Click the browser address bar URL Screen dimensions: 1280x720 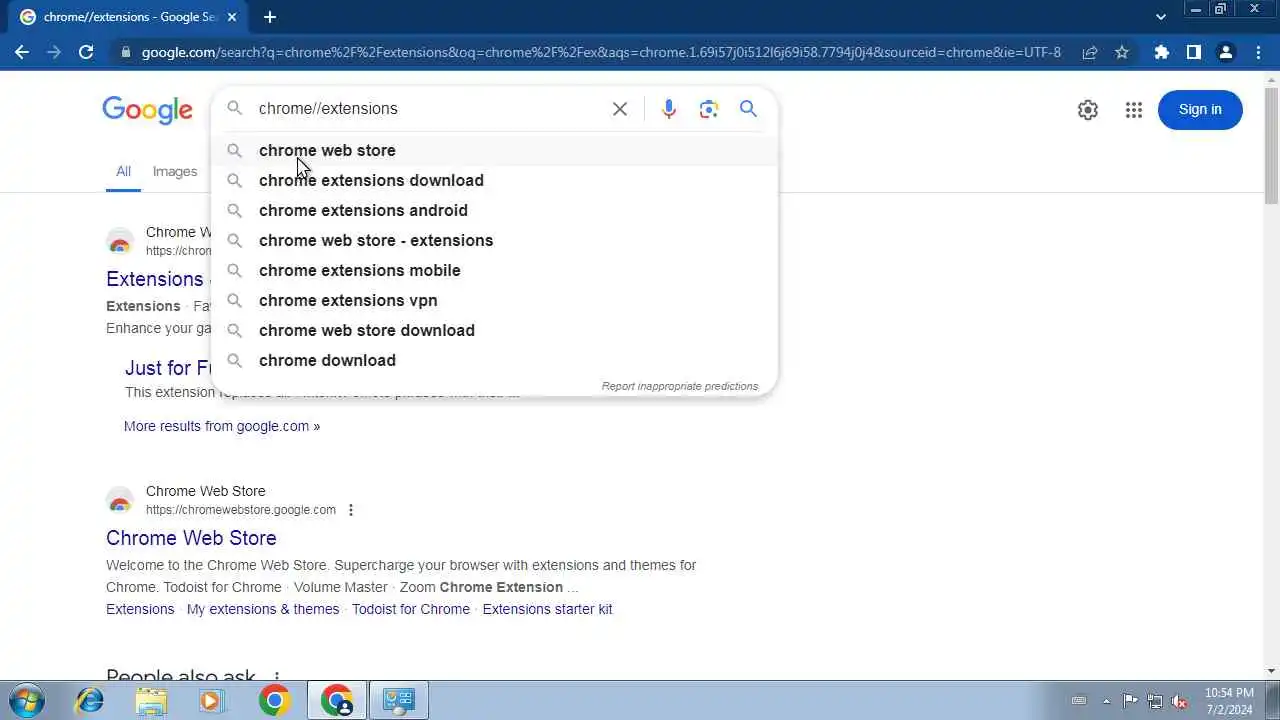point(601,52)
